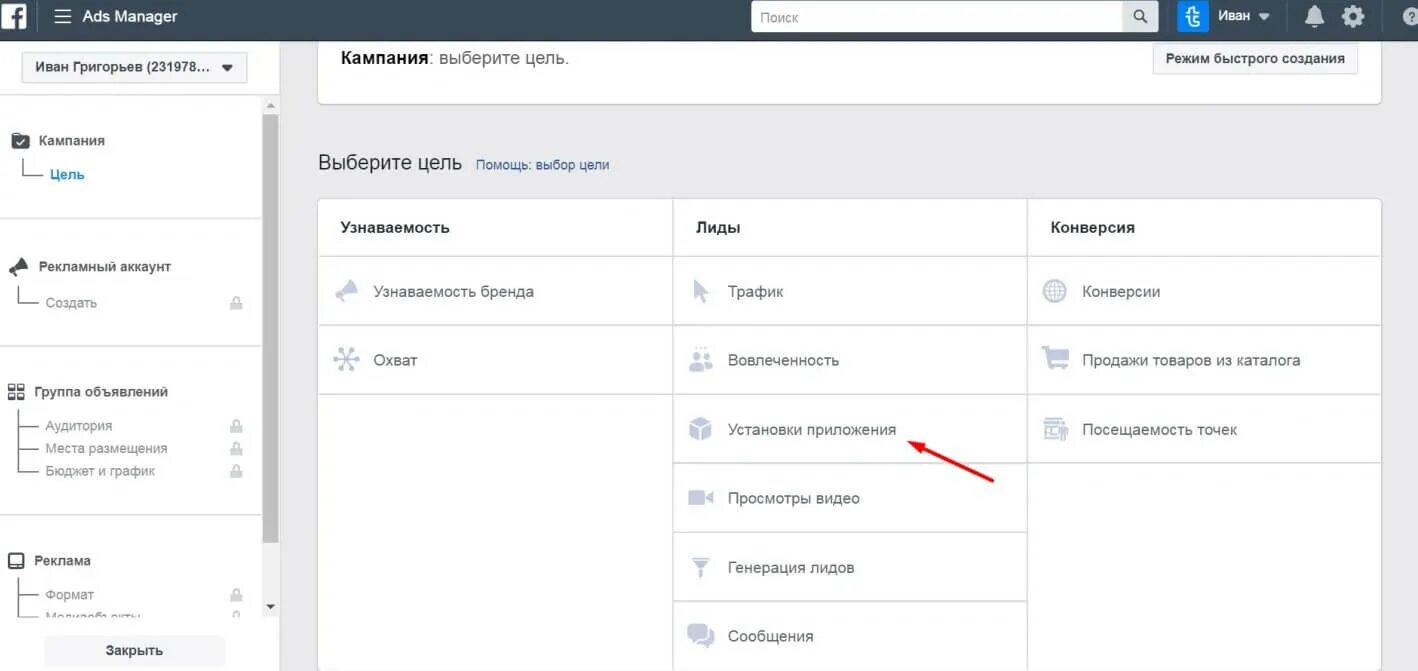Screen dimensions: 1418x671
Task: Click the Лиды column header
Action: coord(718,227)
